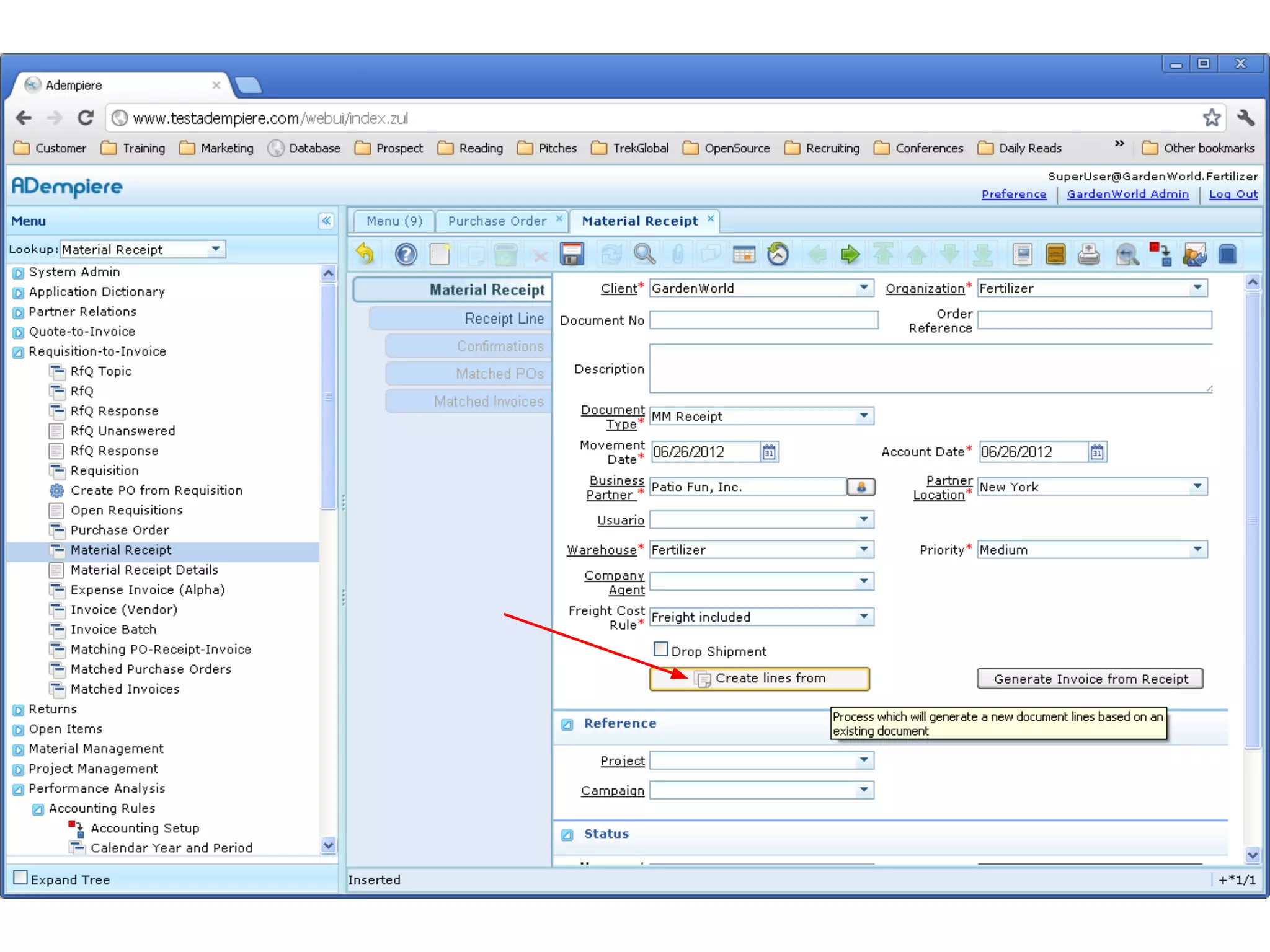The width and height of the screenshot is (1270, 952).
Task: Open the Organization dropdown
Action: pyautogui.click(x=1197, y=288)
